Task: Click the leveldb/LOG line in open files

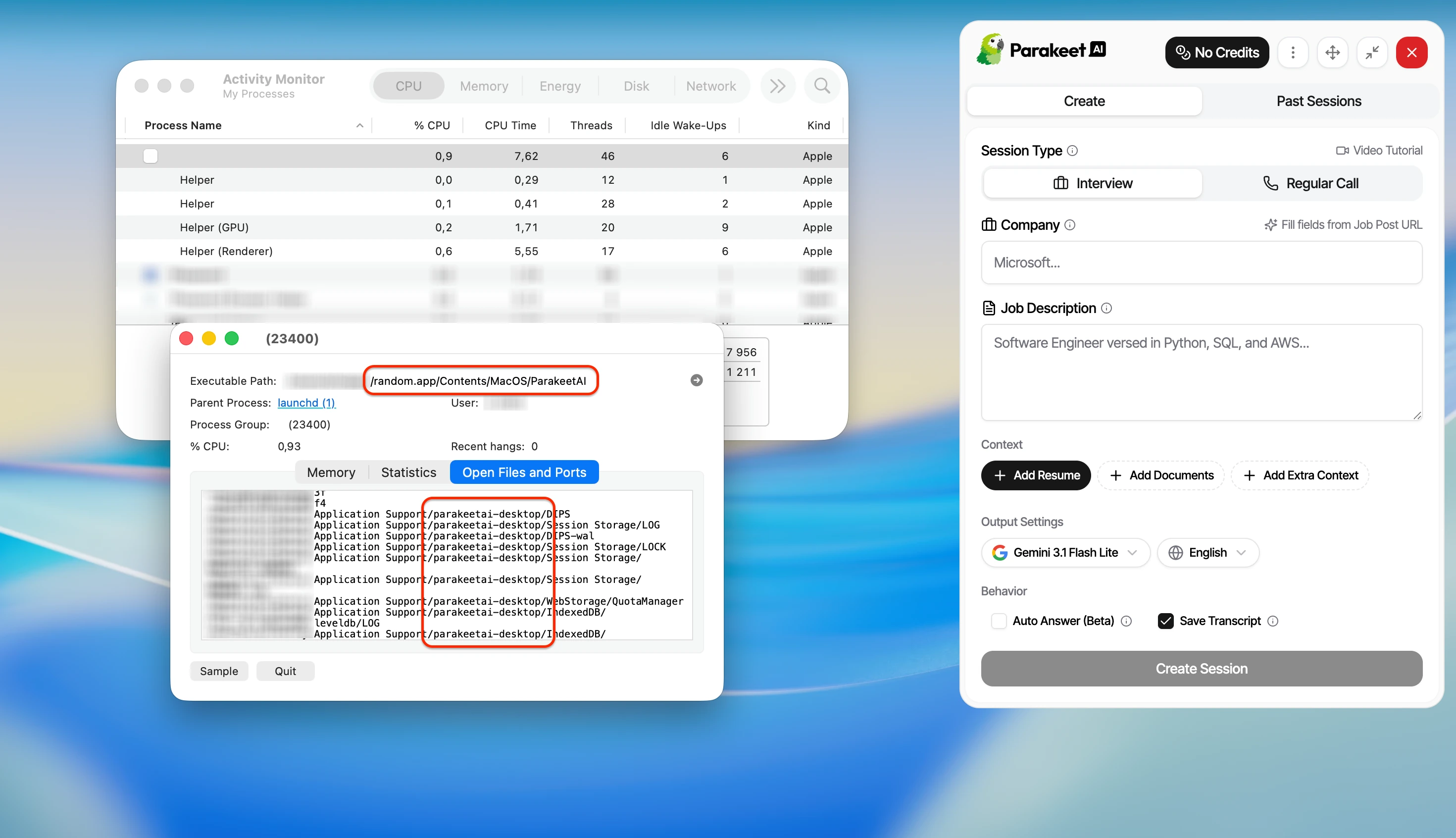Action: pyautogui.click(x=347, y=623)
